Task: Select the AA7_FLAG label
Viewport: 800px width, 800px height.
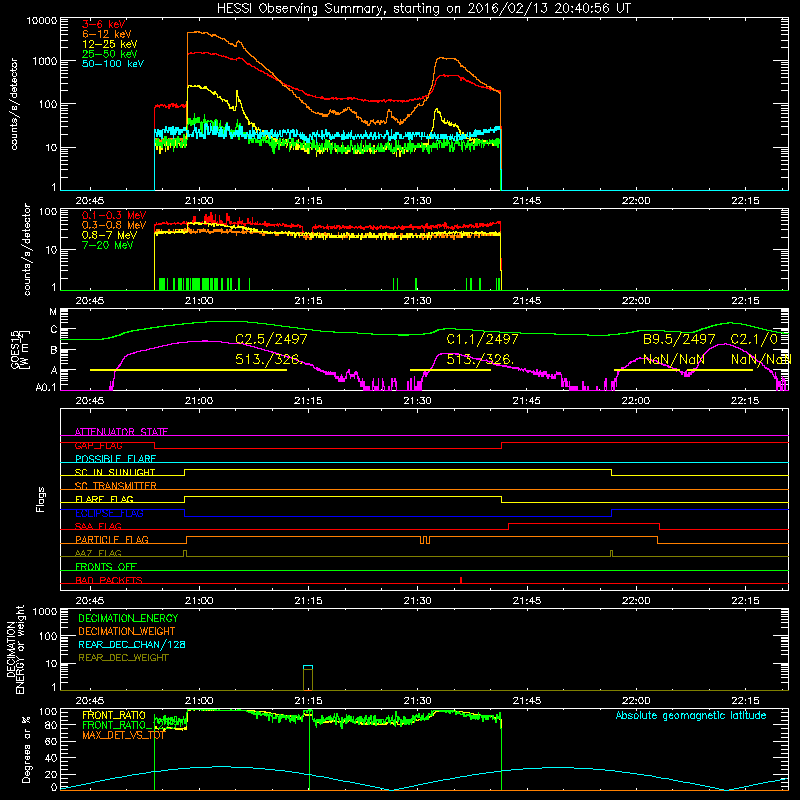Action: coord(98,553)
